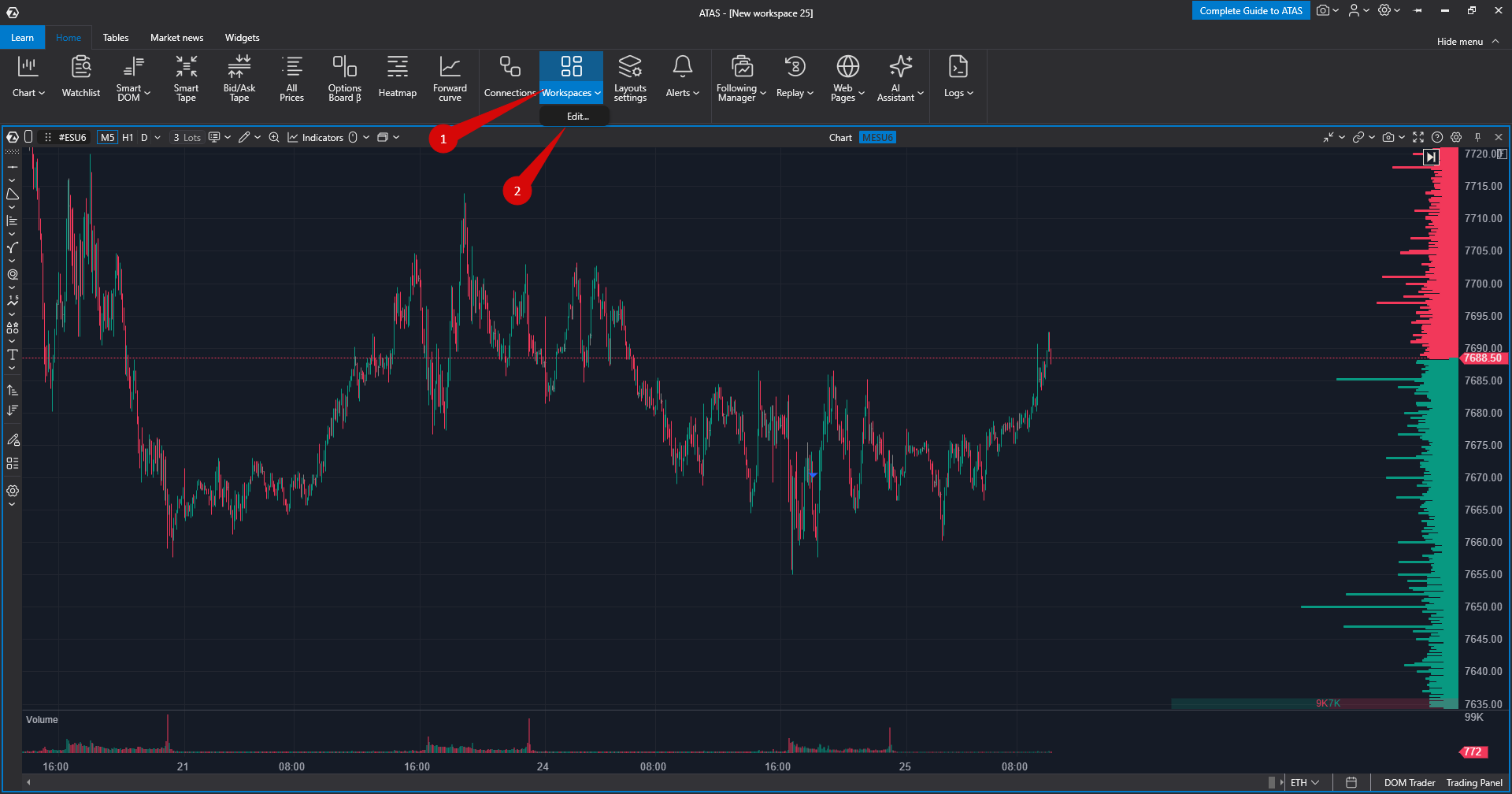1512x794 pixels.
Task: Click the ascending sort objects icon
Action: 12,390
